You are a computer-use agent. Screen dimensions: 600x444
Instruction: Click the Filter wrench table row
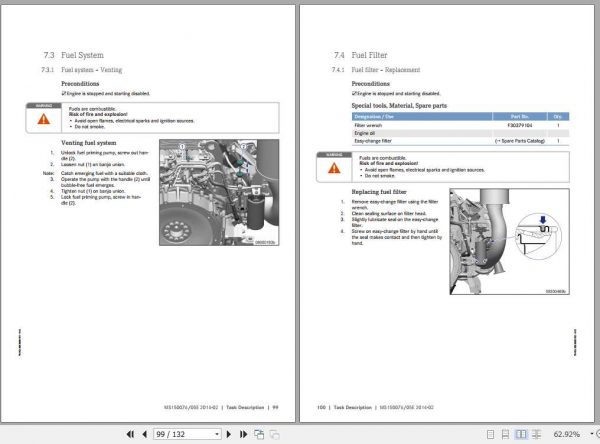460,125
